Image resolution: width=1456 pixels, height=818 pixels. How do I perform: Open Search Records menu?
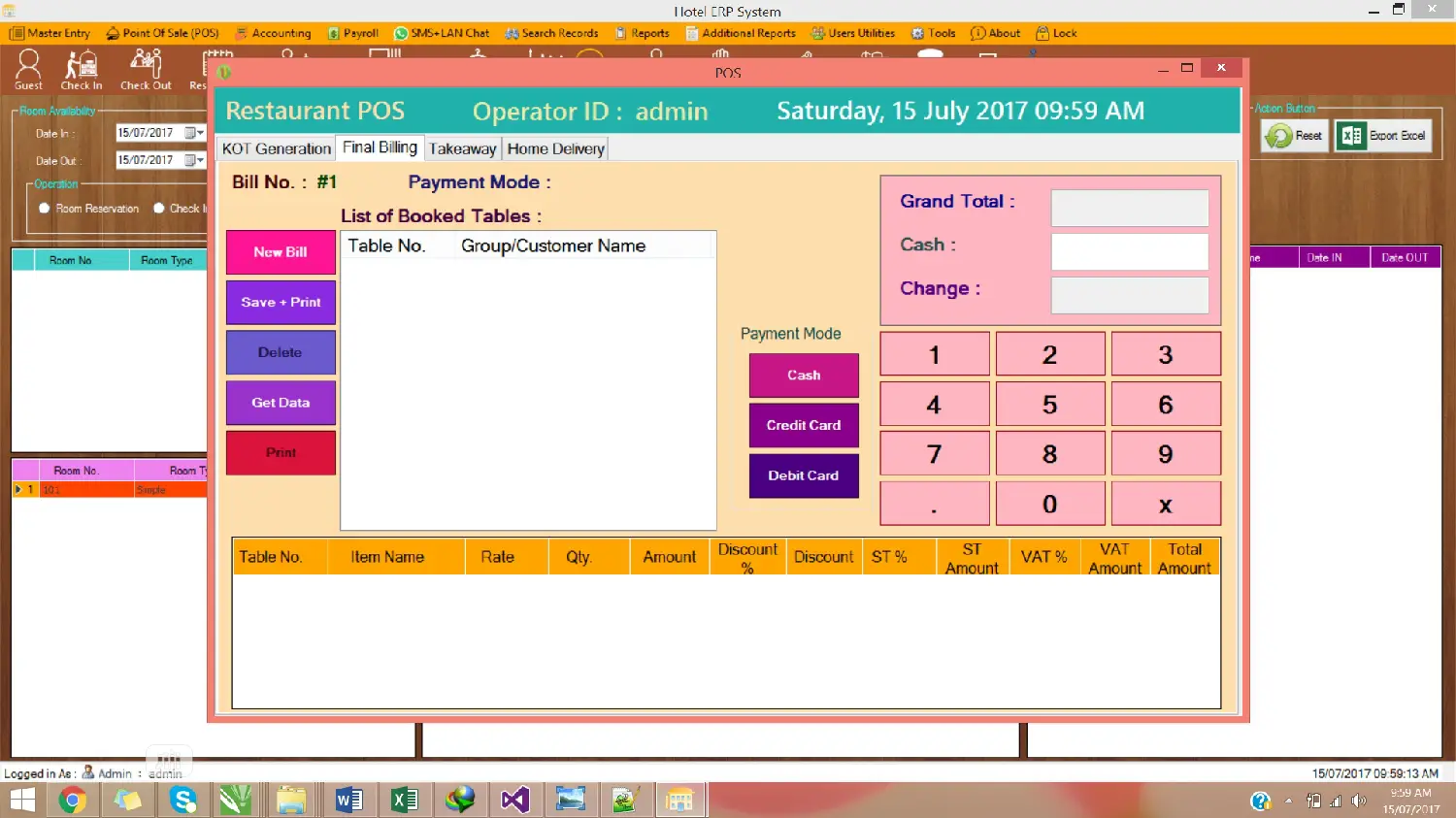551,33
